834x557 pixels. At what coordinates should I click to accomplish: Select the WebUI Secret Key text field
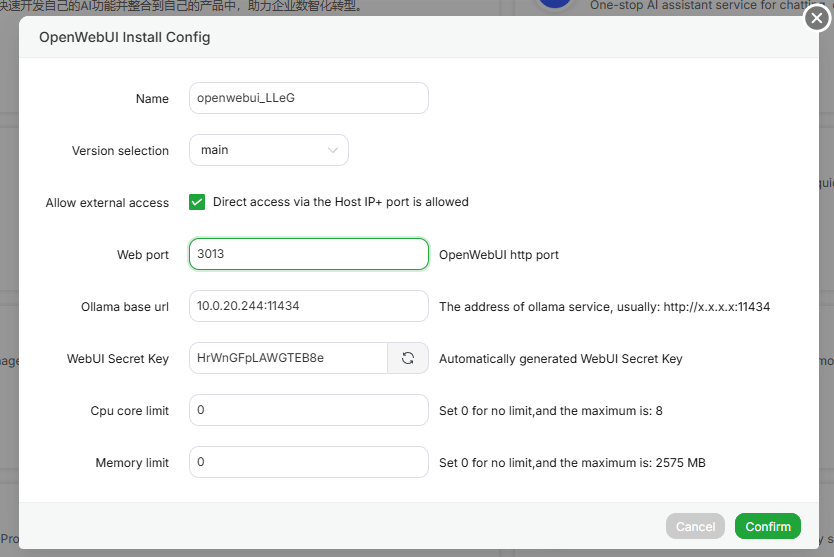[x=288, y=358]
